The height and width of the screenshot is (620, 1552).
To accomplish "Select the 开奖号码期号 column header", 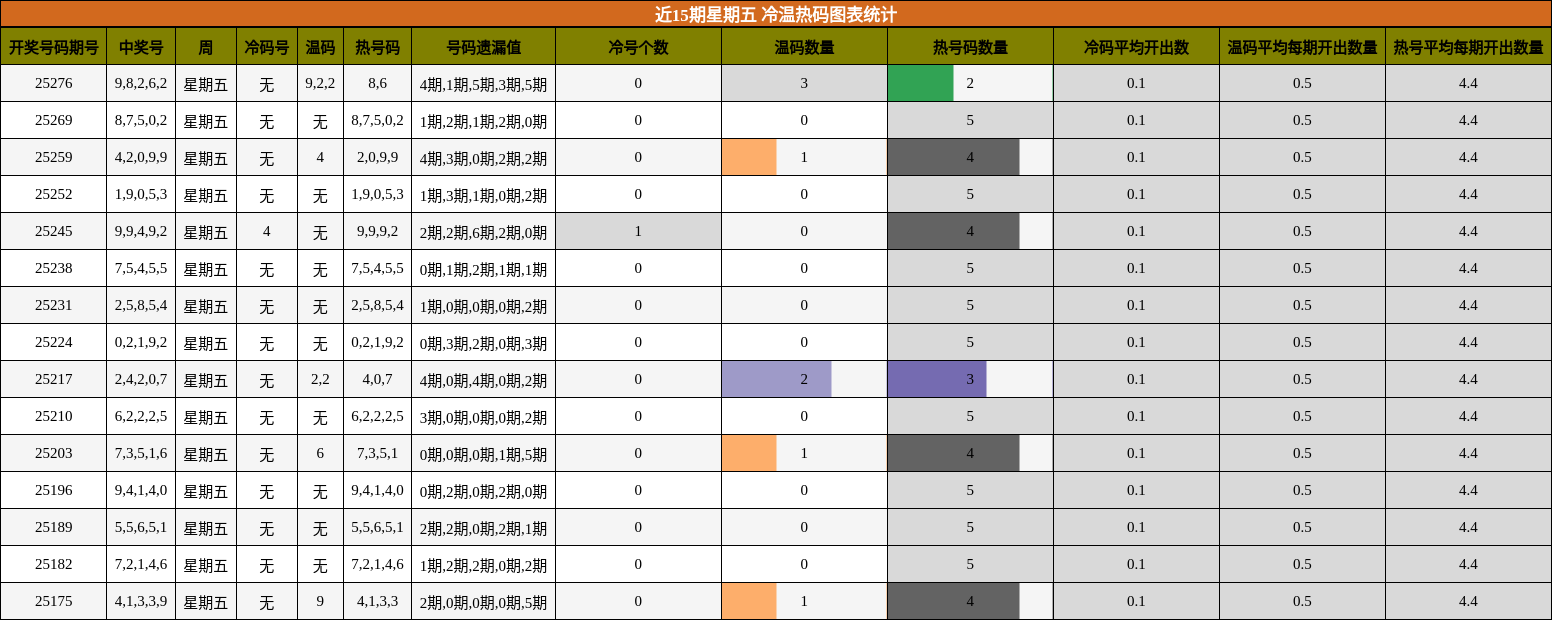I will pos(54,47).
